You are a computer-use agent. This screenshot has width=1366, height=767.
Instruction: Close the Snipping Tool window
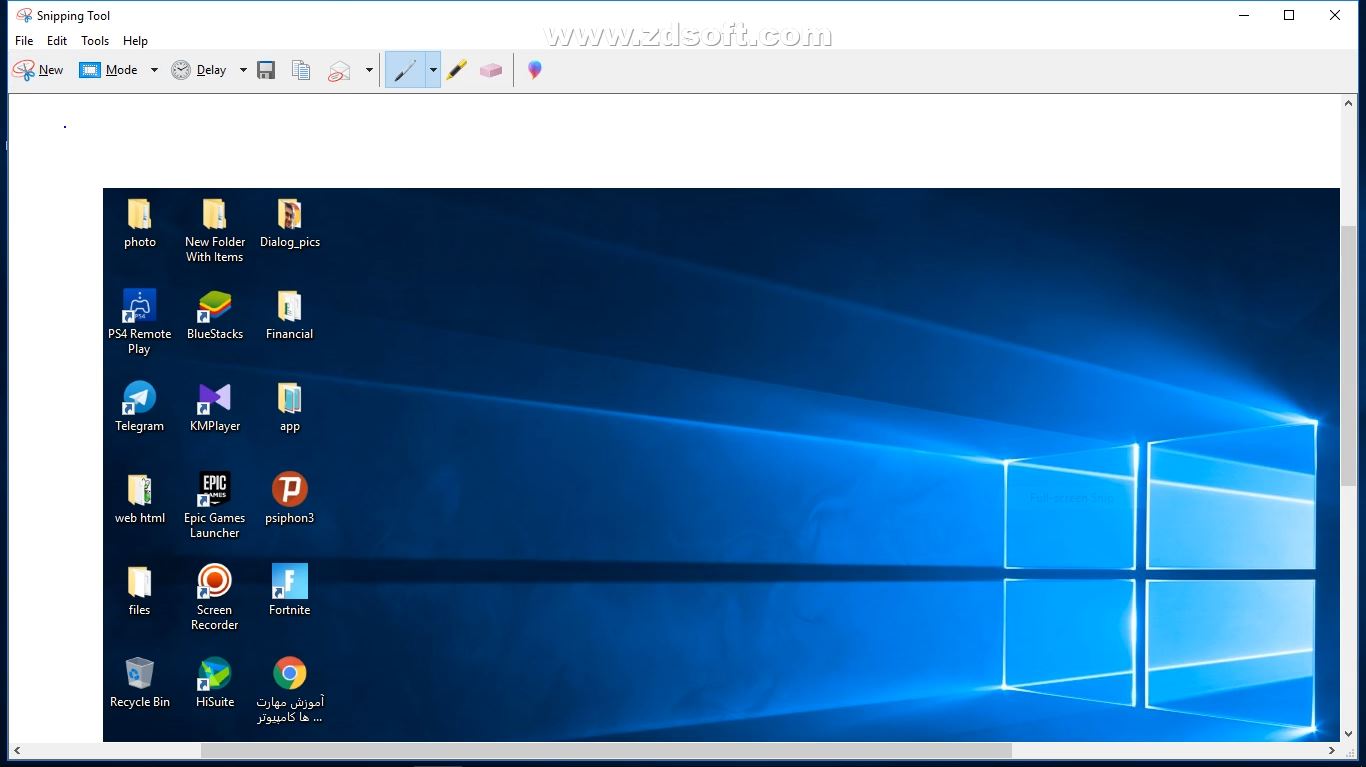coord(1335,15)
